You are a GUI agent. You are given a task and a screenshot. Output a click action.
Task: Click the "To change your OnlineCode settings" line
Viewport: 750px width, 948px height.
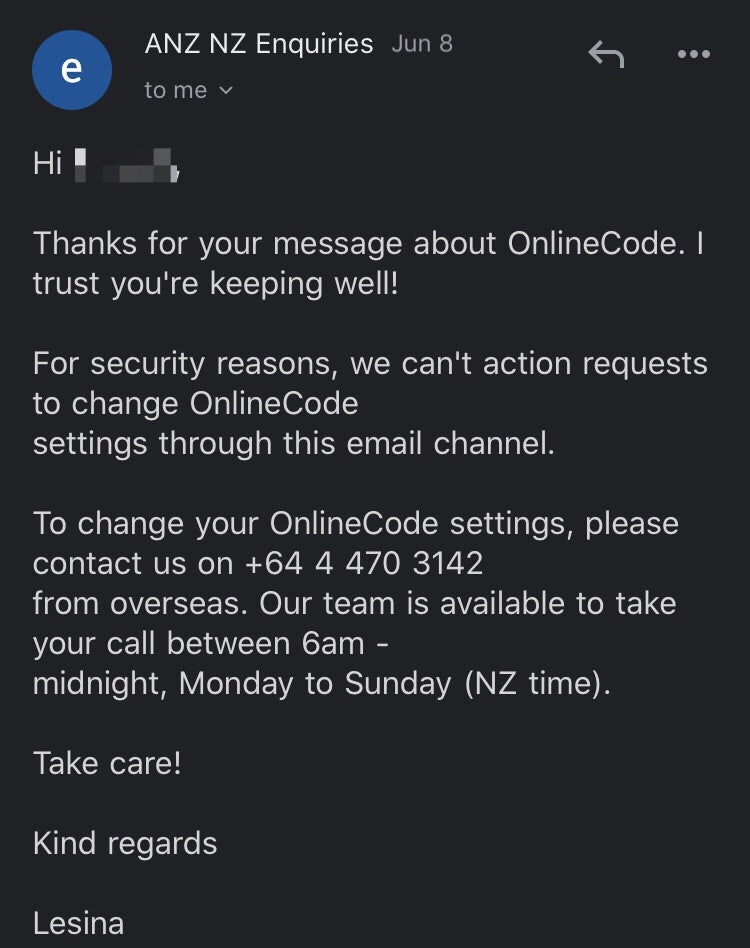[x=355, y=523]
